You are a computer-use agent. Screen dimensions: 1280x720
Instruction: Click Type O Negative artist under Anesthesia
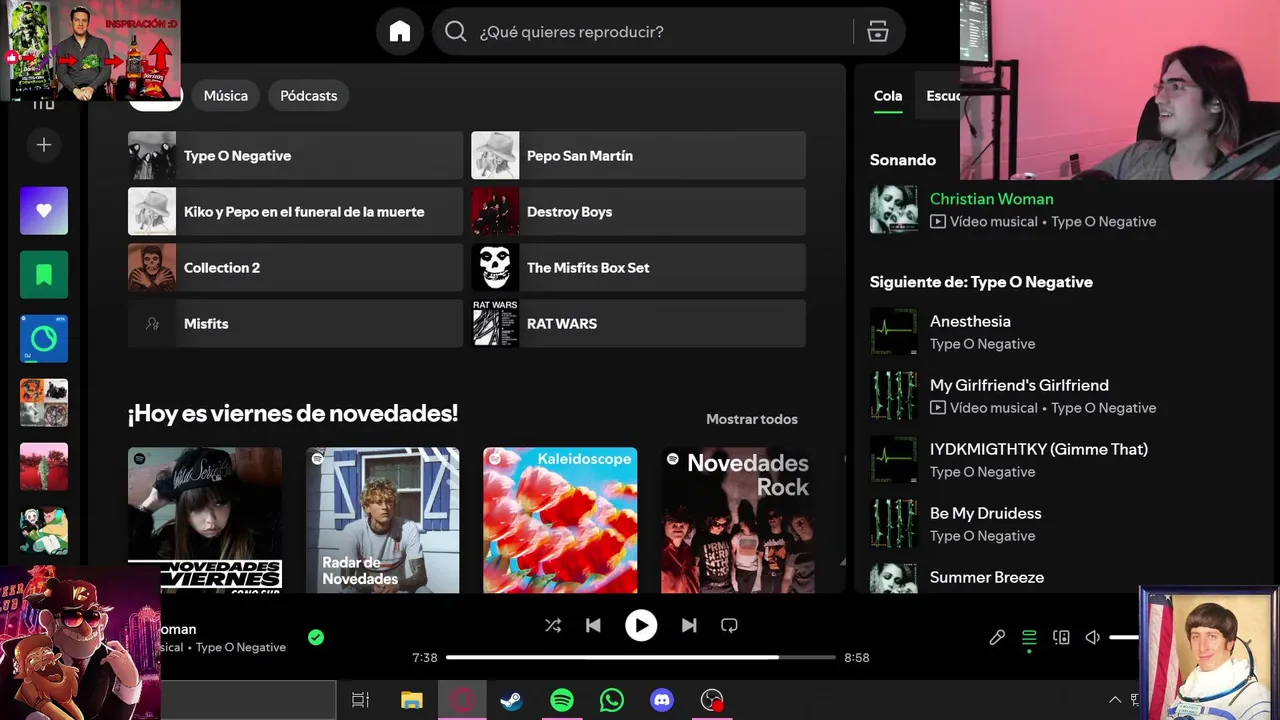point(982,344)
